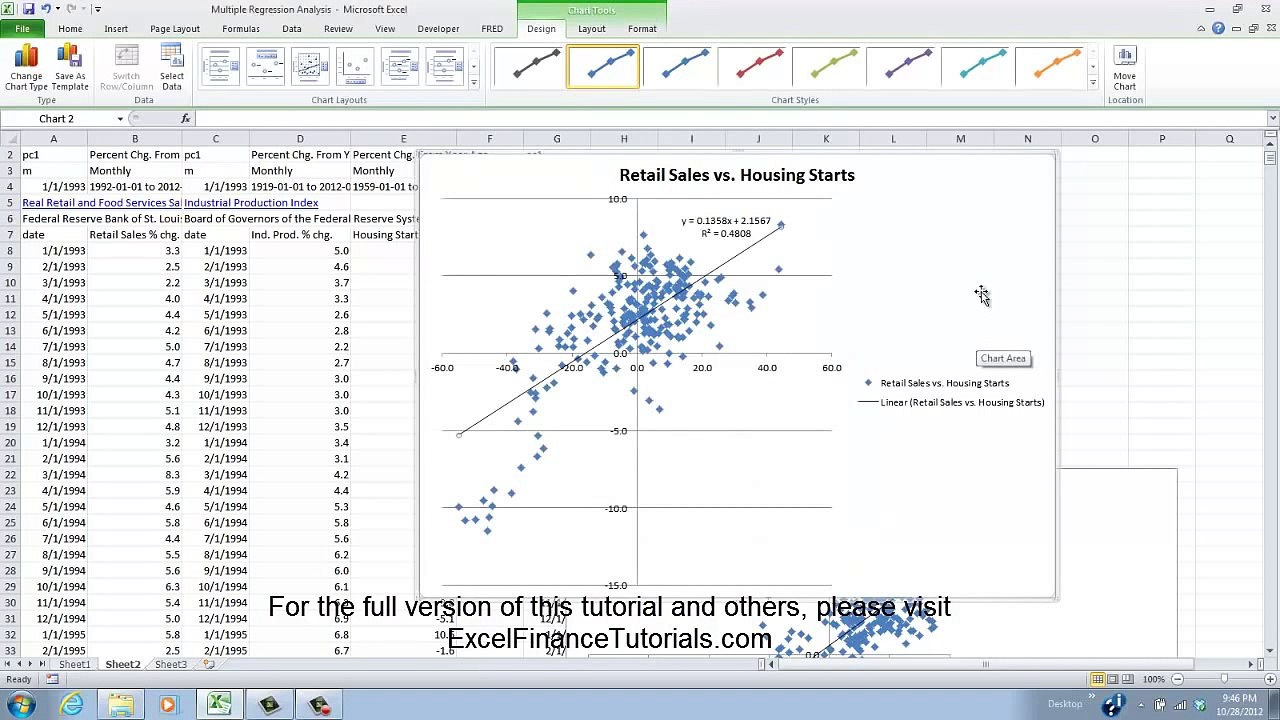This screenshot has height=720, width=1280.
Task: Click the zoom out minus button
Action: [x=1177, y=680]
